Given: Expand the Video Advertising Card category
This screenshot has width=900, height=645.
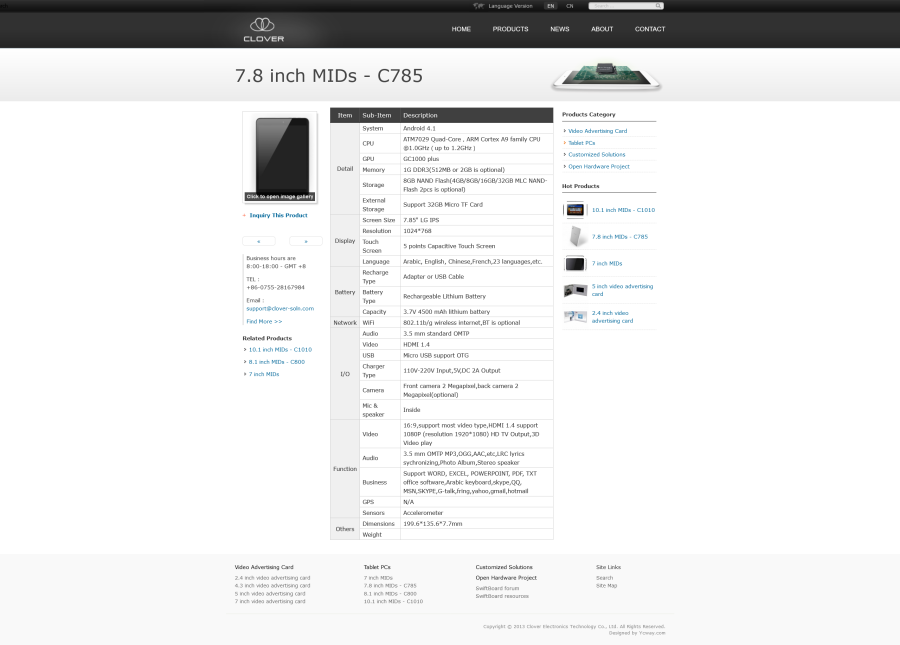Looking at the screenshot, I should [597, 131].
